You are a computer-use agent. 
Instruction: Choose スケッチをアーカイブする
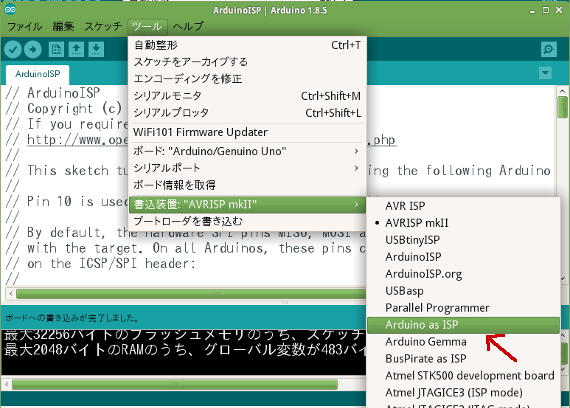point(247,62)
